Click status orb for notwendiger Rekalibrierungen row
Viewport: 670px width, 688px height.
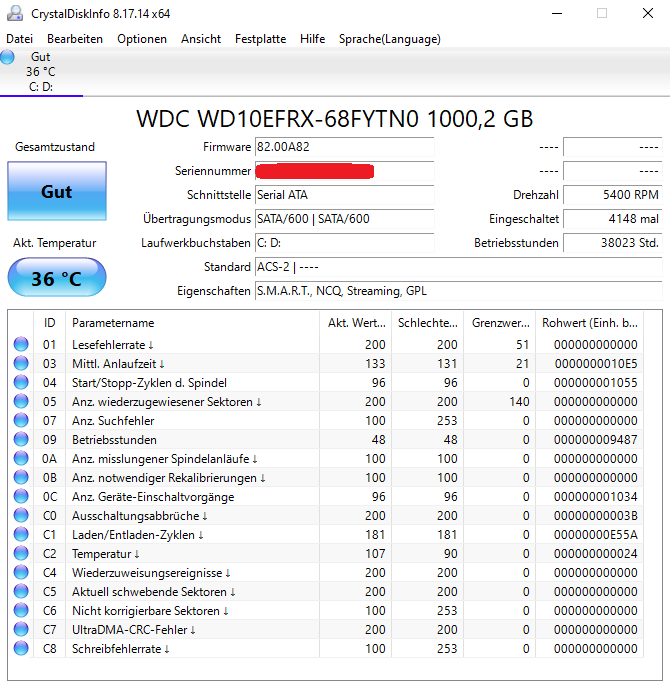21,477
